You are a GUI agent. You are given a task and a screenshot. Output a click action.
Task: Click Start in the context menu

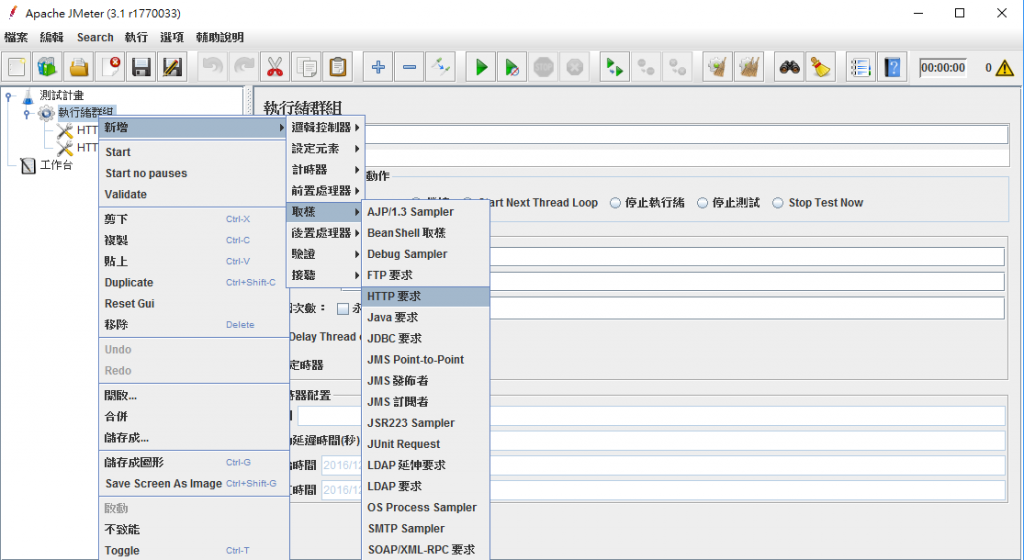pyautogui.click(x=193, y=152)
